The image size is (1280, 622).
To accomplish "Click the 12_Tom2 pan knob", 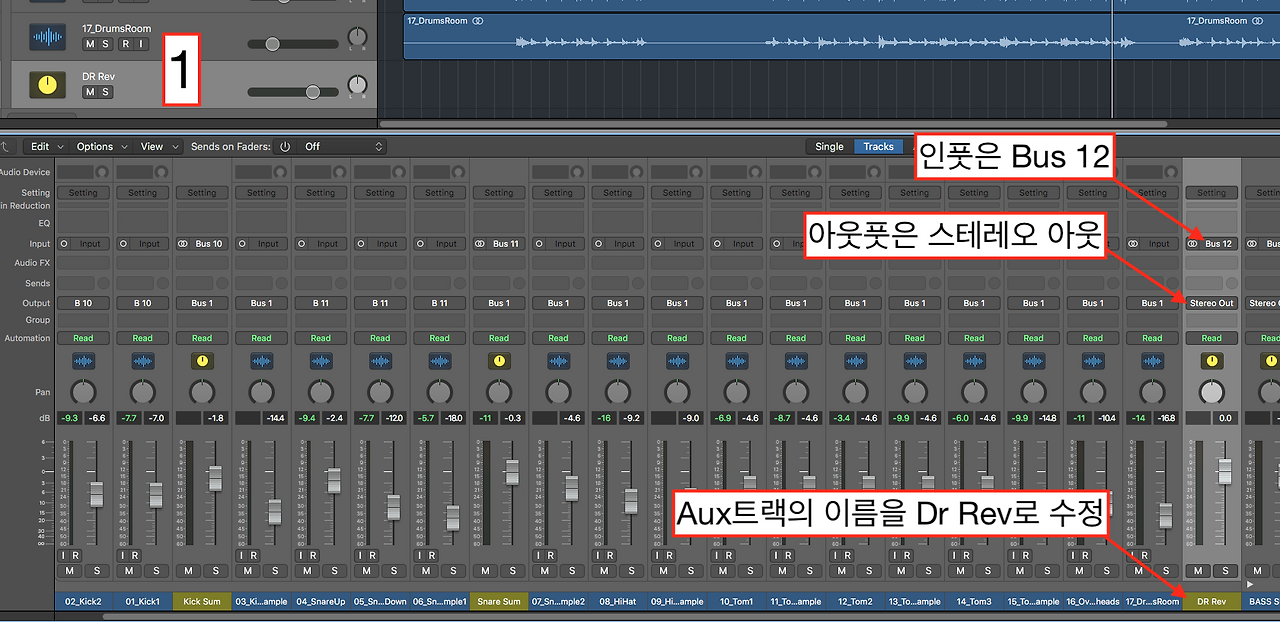I will (x=855, y=392).
